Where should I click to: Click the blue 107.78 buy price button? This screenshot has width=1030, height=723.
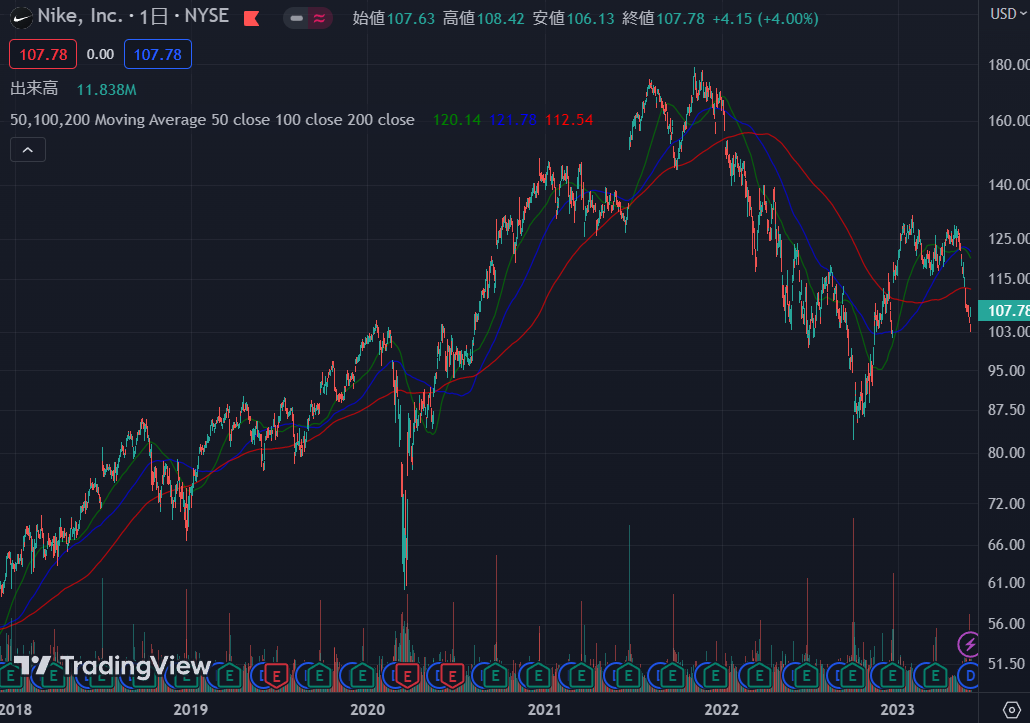click(x=158, y=55)
